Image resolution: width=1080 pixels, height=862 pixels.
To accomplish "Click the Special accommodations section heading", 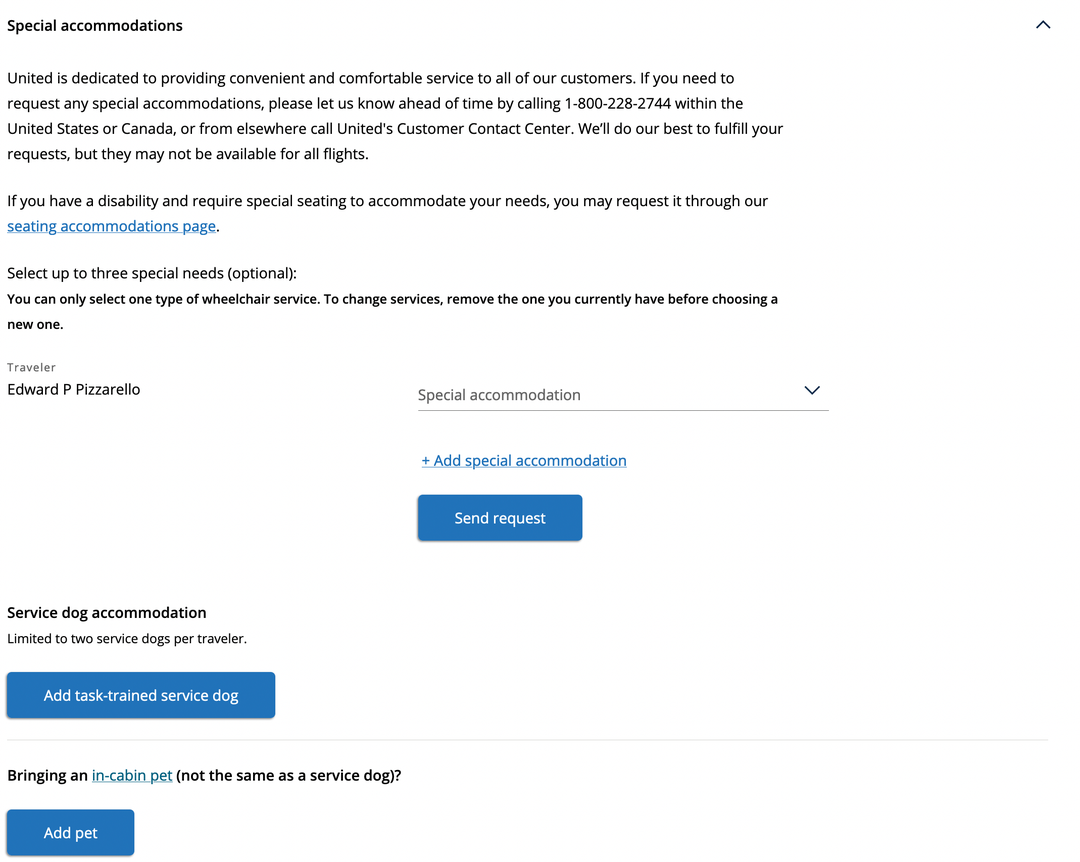I will pyautogui.click(x=95, y=25).
